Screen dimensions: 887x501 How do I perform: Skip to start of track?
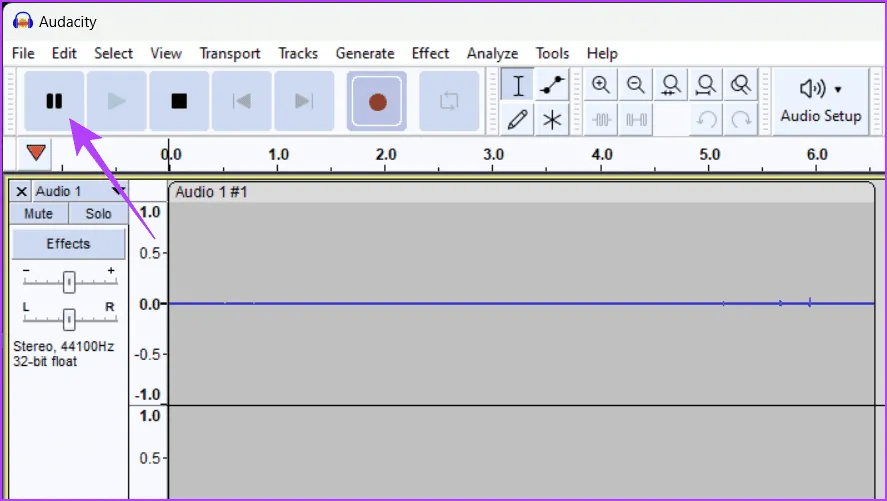[x=241, y=101]
